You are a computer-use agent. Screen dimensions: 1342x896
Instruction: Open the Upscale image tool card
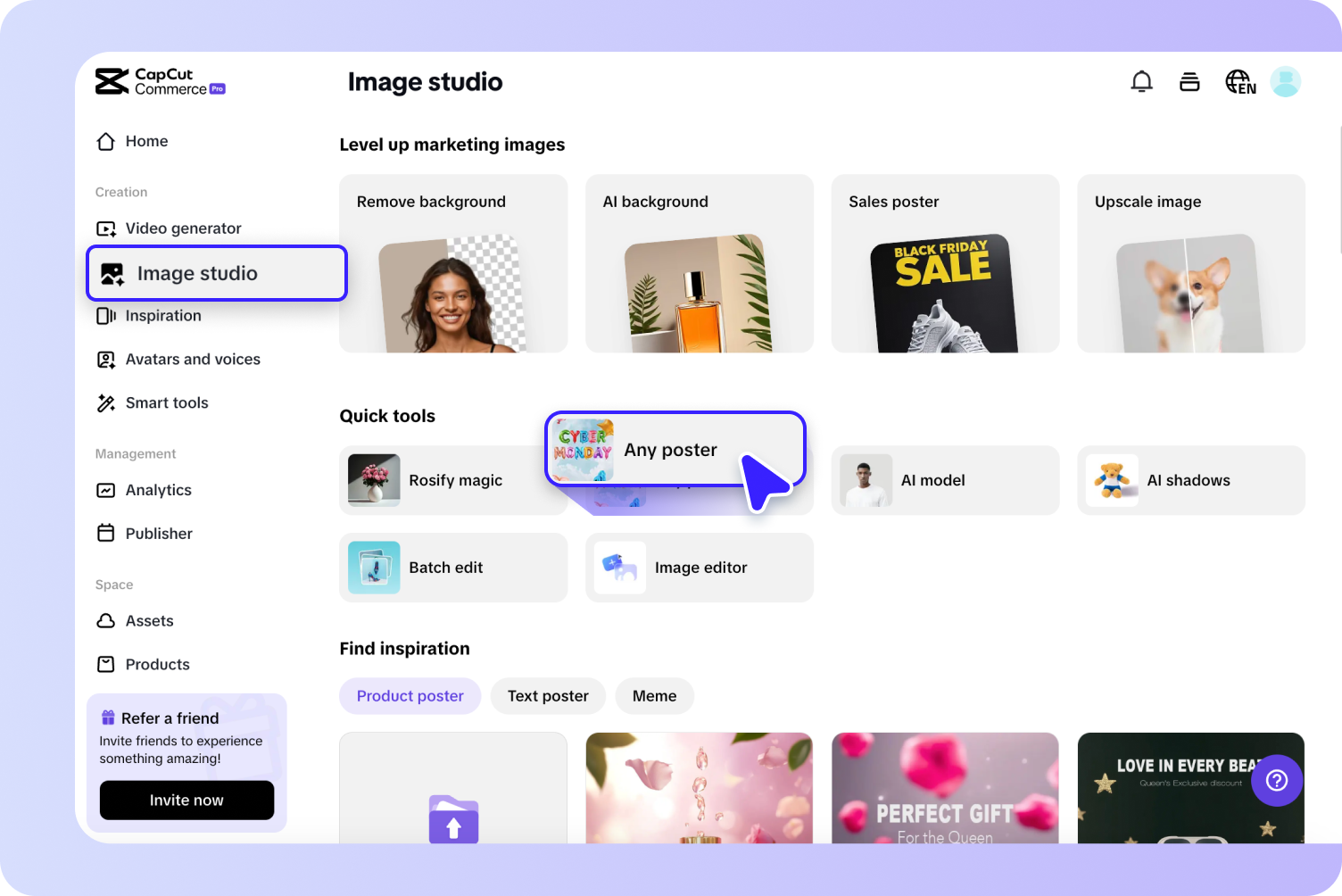1191,263
